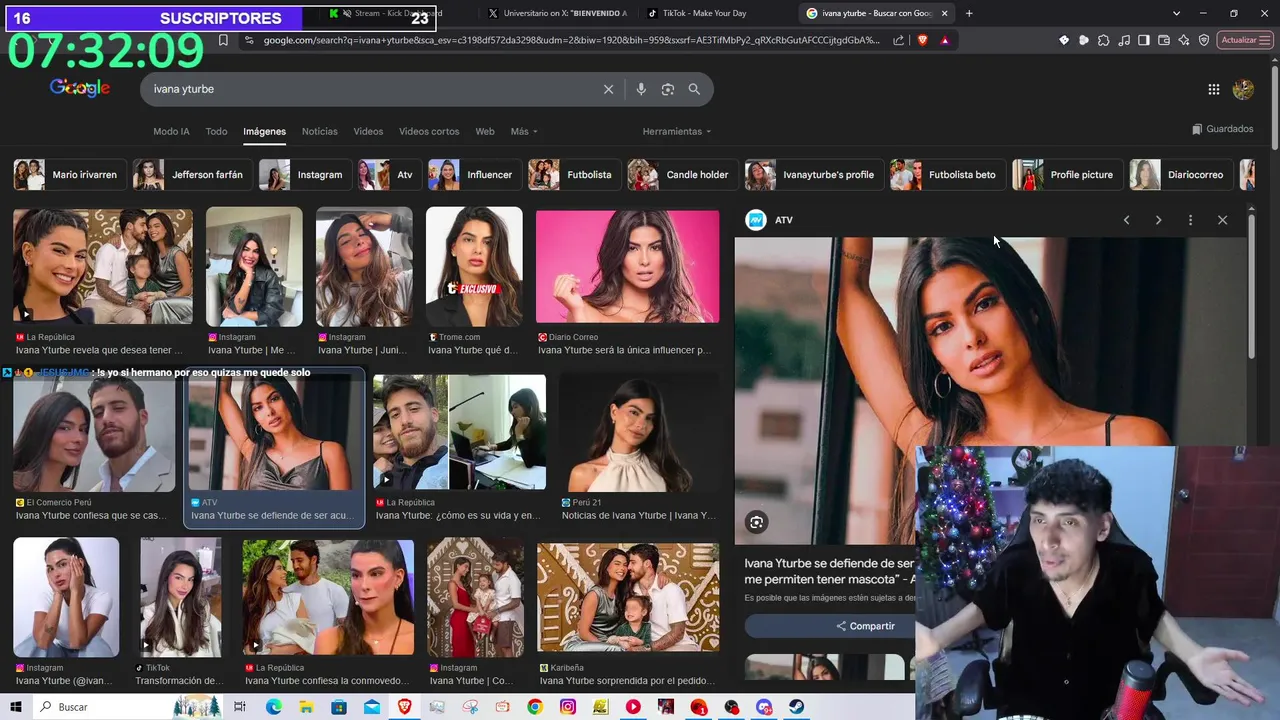Image resolution: width=1280 pixels, height=720 pixels.
Task: Select the Atv filter chip
Action: (x=390, y=175)
